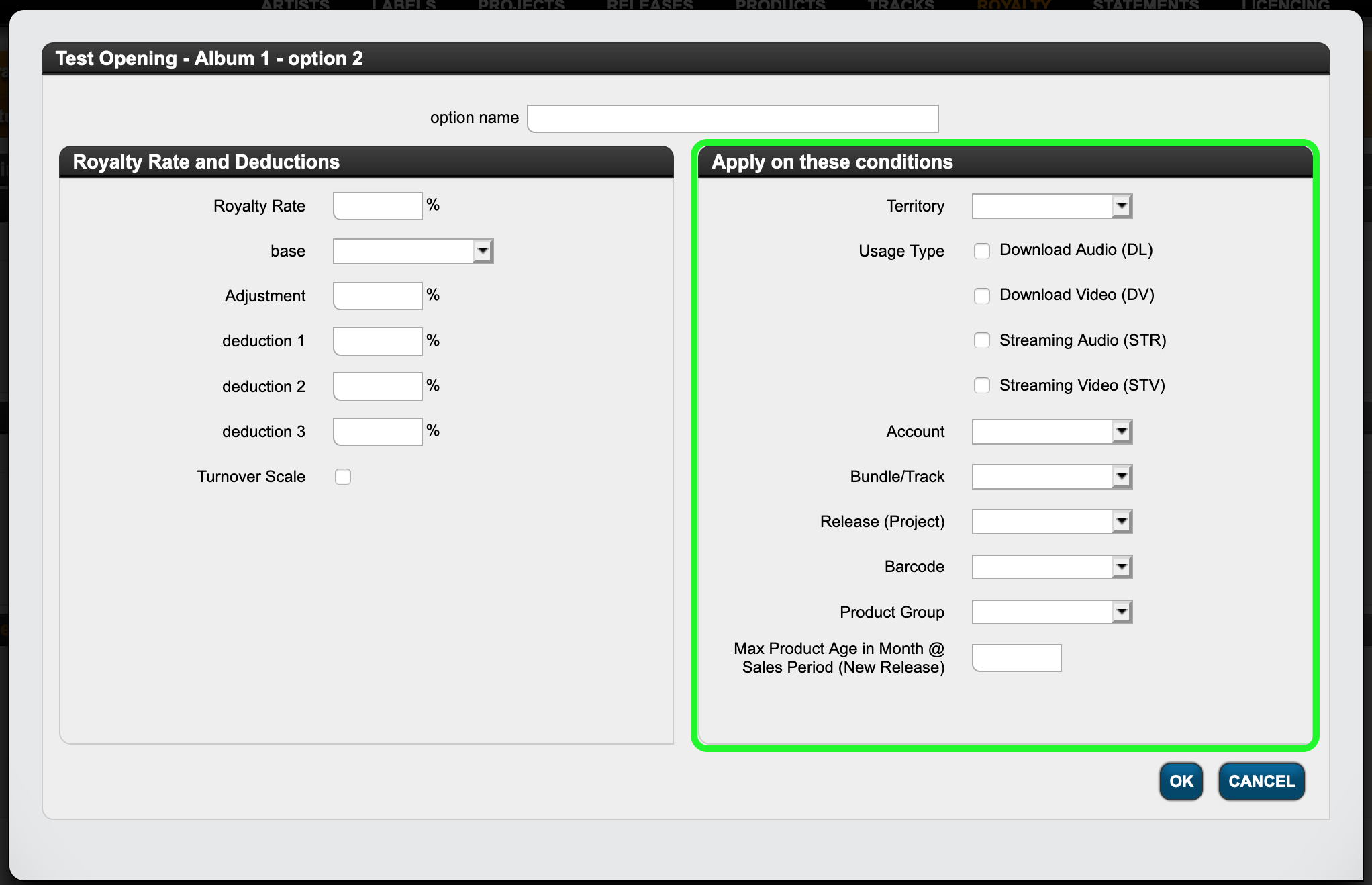The height and width of the screenshot is (885, 1372).
Task: Click the Max Product Age input field
Action: point(1017,658)
